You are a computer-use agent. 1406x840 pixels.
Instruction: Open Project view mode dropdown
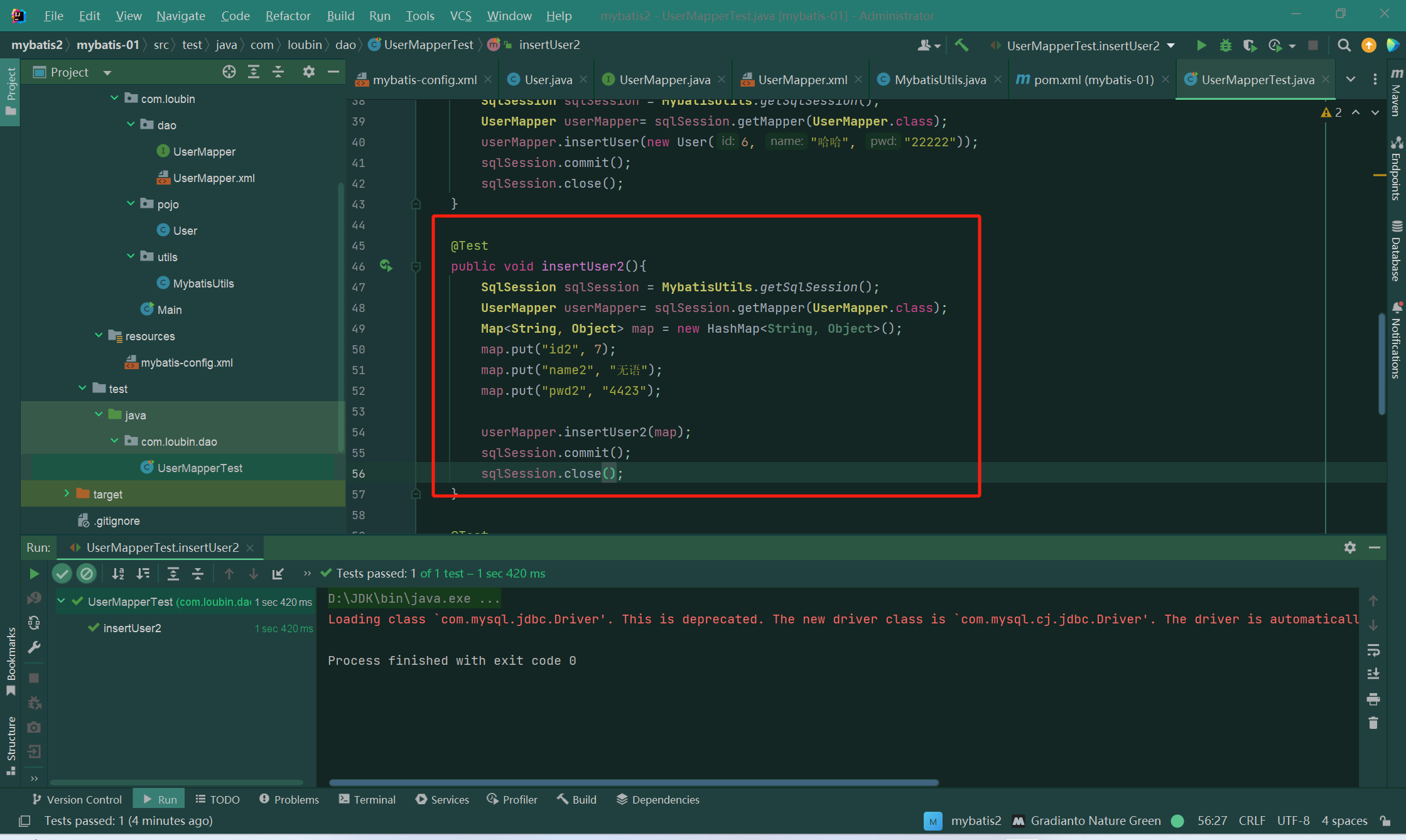tap(107, 72)
